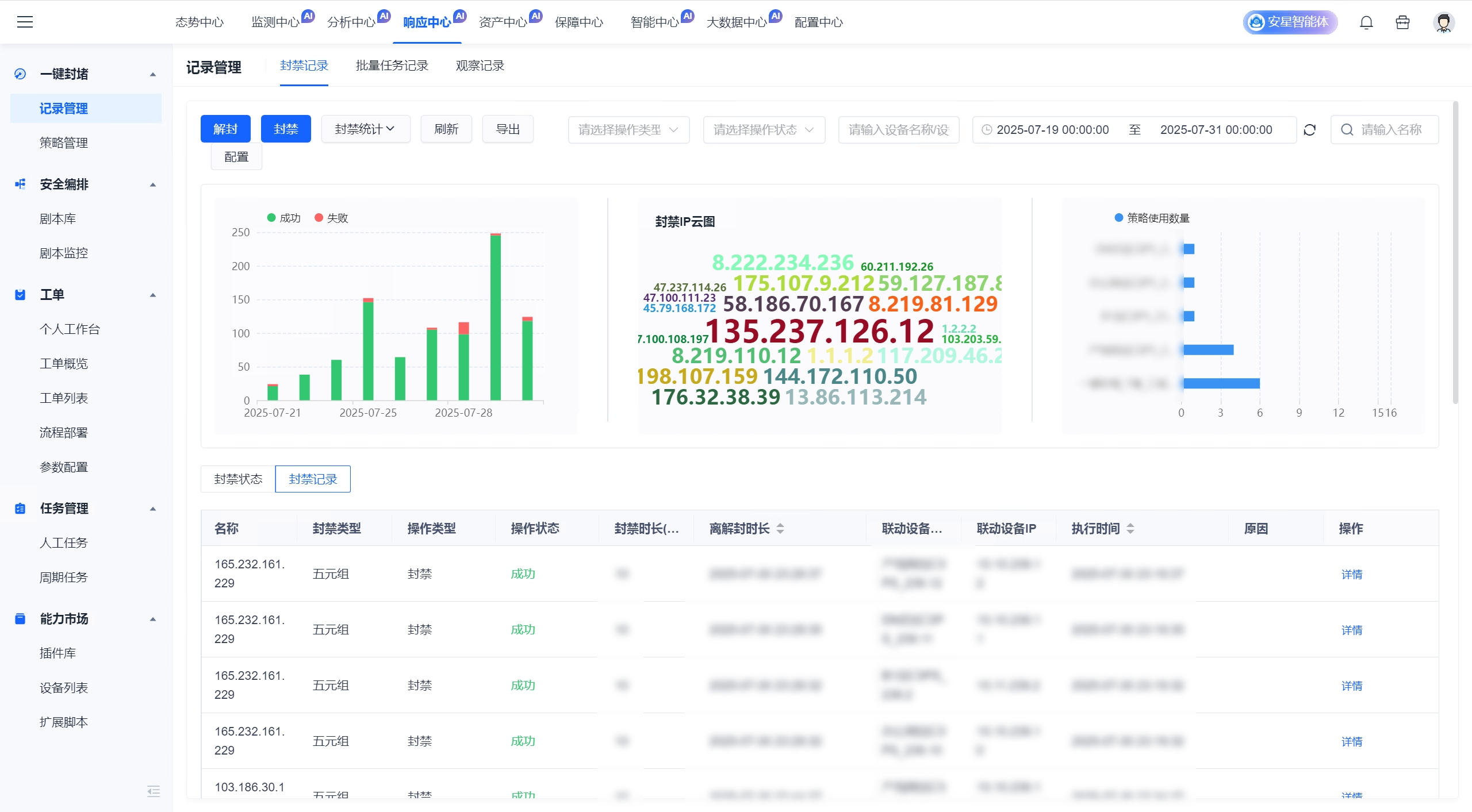Screen dimensions: 1472x812
Task: Click the AI badge on 监测中心
Action: tap(308, 16)
